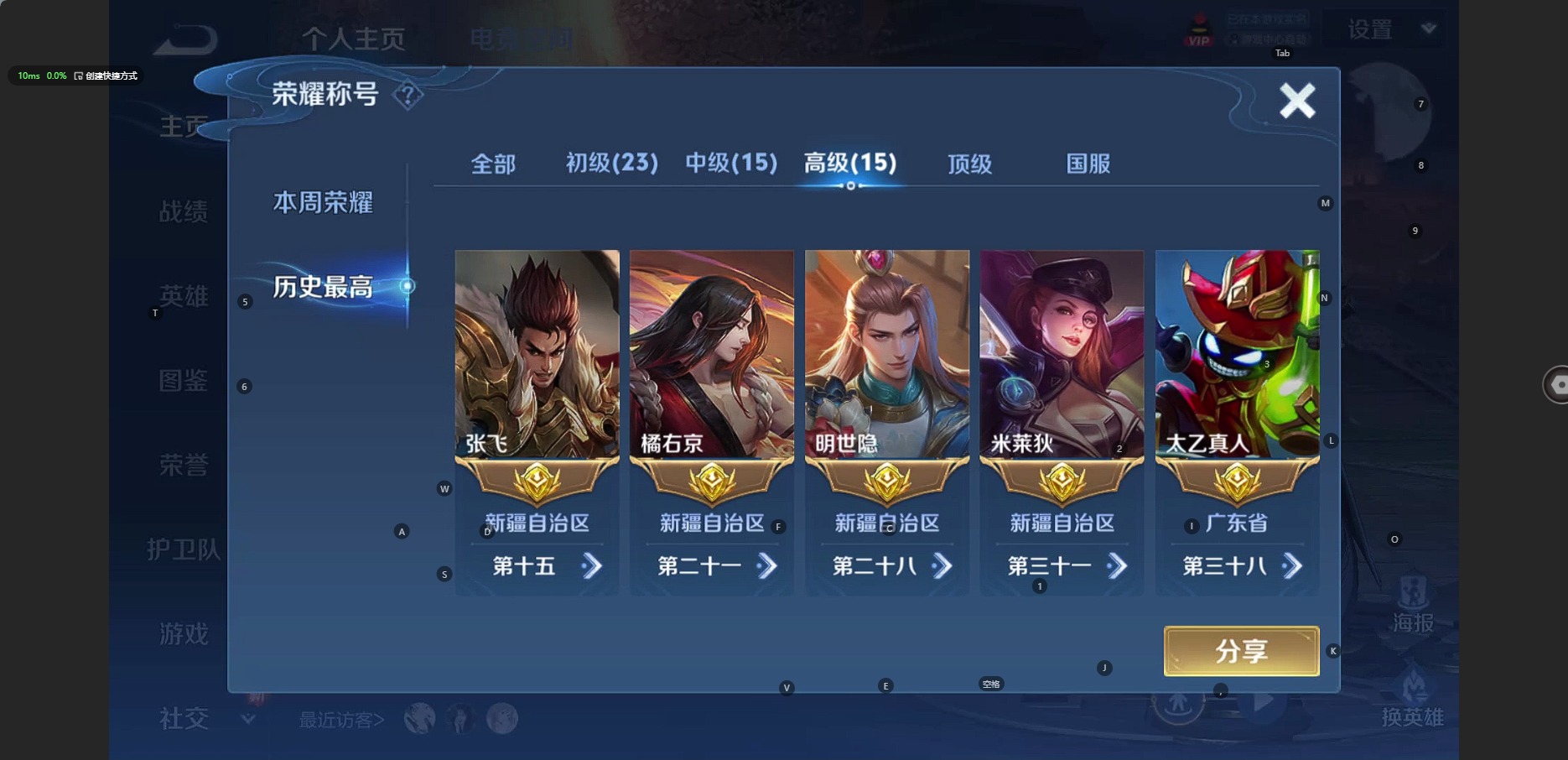Select the 米莱狄 hero card portrait
The width and height of the screenshot is (1568, 760).
[1062, 353]
